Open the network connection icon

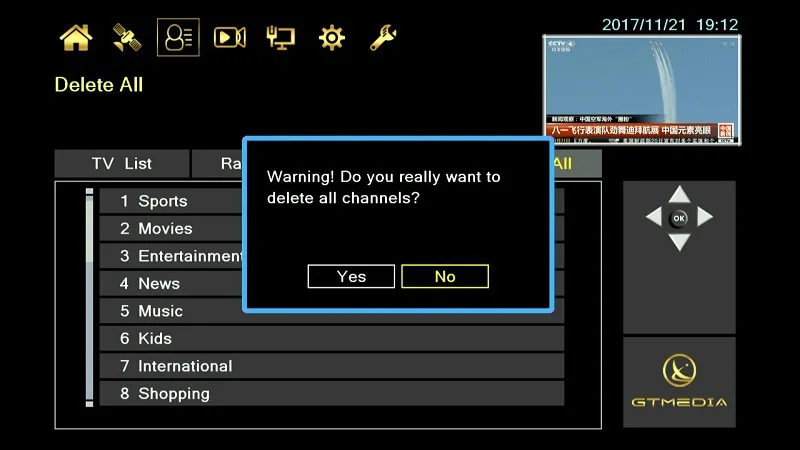pyautogui.click(x=281, y=38)
